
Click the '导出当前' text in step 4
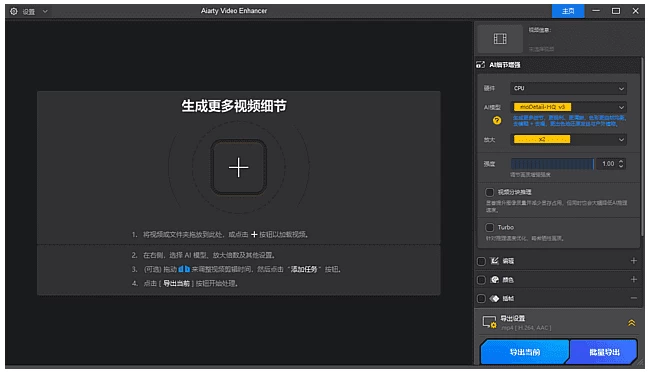pos(176,283)
